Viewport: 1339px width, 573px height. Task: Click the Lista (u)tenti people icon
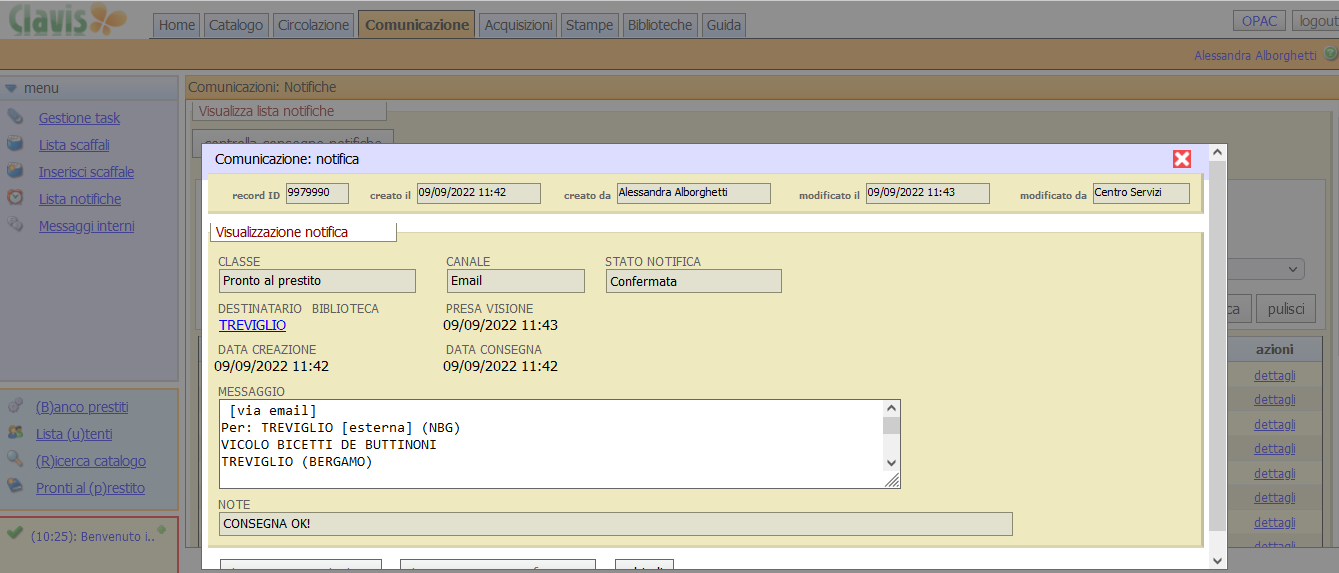[15, 433]
